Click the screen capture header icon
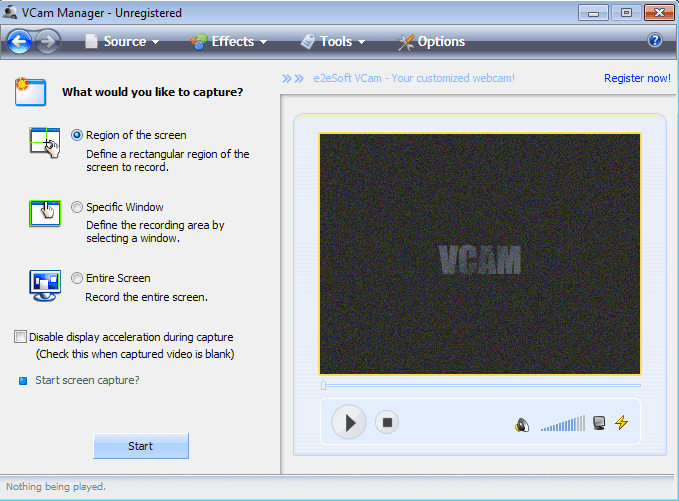The image size is (679, 501). click(30, 91)
